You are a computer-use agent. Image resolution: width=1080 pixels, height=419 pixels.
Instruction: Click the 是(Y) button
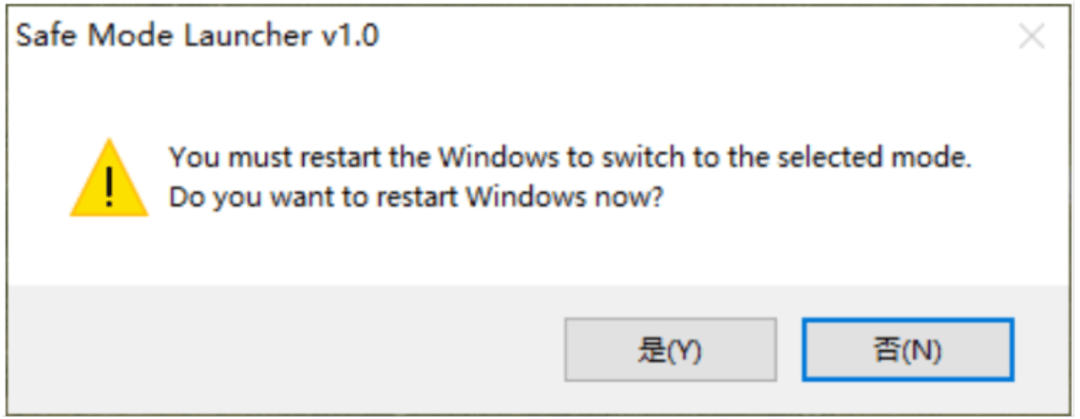coord(670,349)
